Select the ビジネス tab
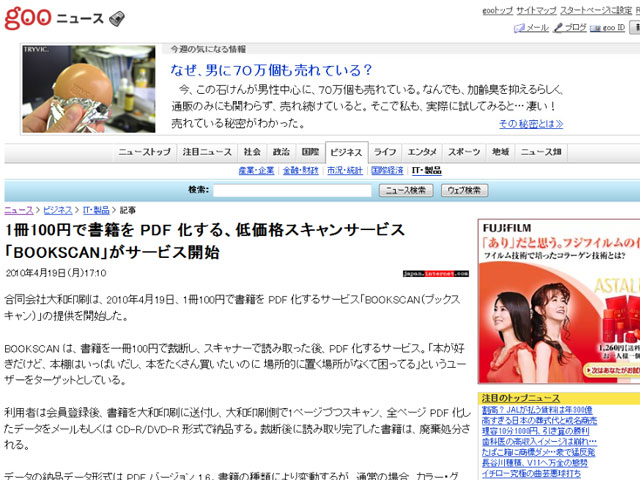Screen dimensions: 640x480 pos(347,152)
